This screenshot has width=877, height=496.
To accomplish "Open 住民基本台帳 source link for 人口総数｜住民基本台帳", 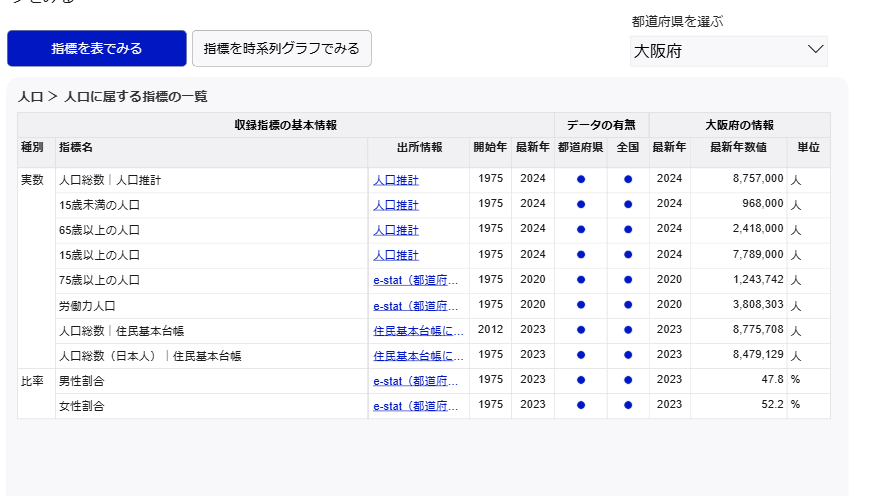I will tap(418, 331).
